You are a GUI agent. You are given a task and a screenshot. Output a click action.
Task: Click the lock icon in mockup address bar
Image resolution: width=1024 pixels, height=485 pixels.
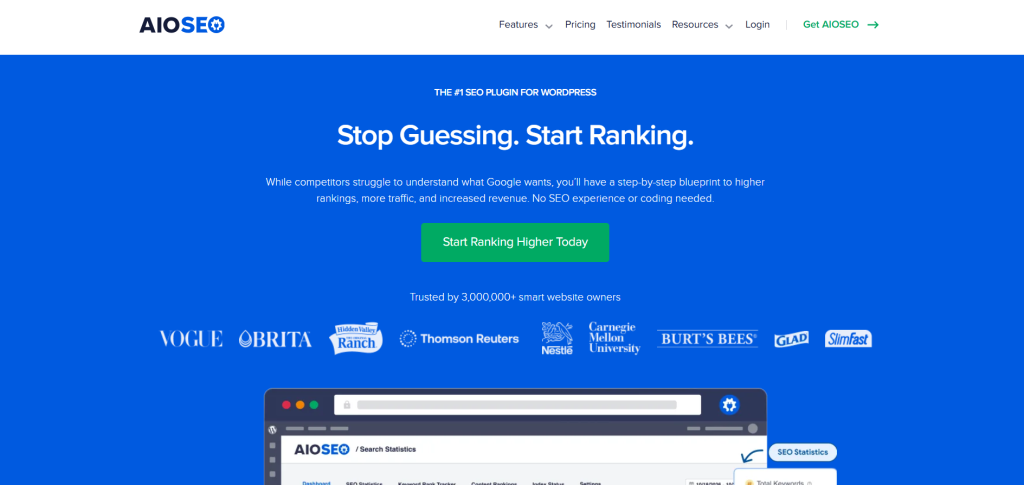347,405
